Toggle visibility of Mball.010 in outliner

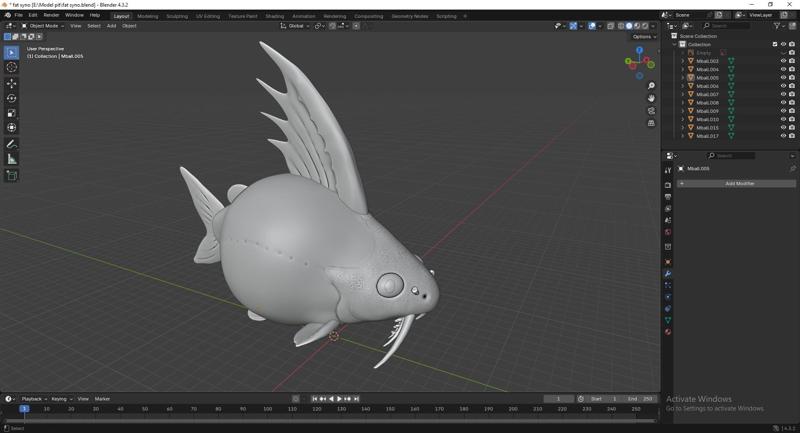tap(783, 119)
